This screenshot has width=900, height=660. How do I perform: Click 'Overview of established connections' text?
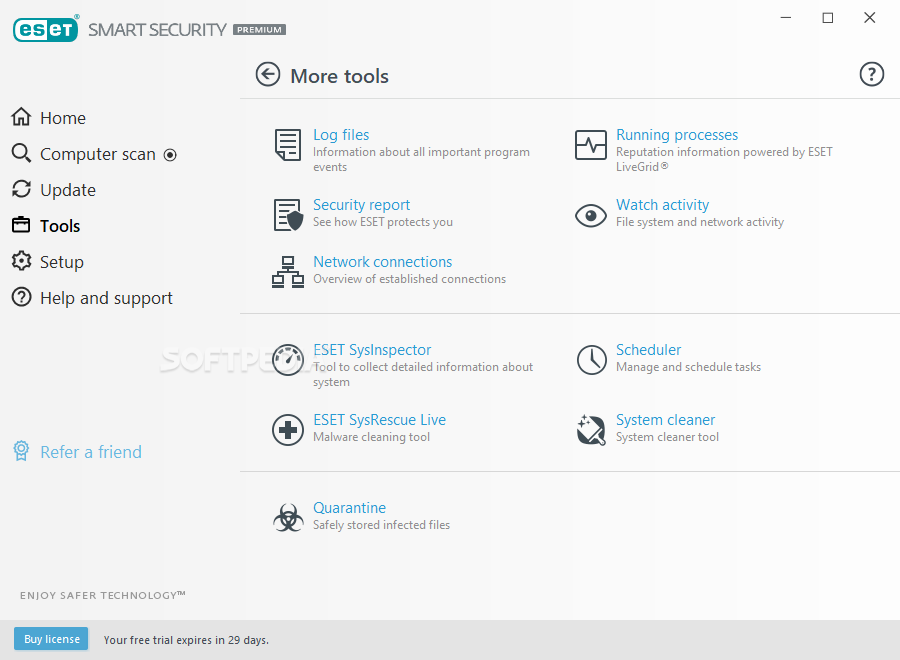[409, 279]
